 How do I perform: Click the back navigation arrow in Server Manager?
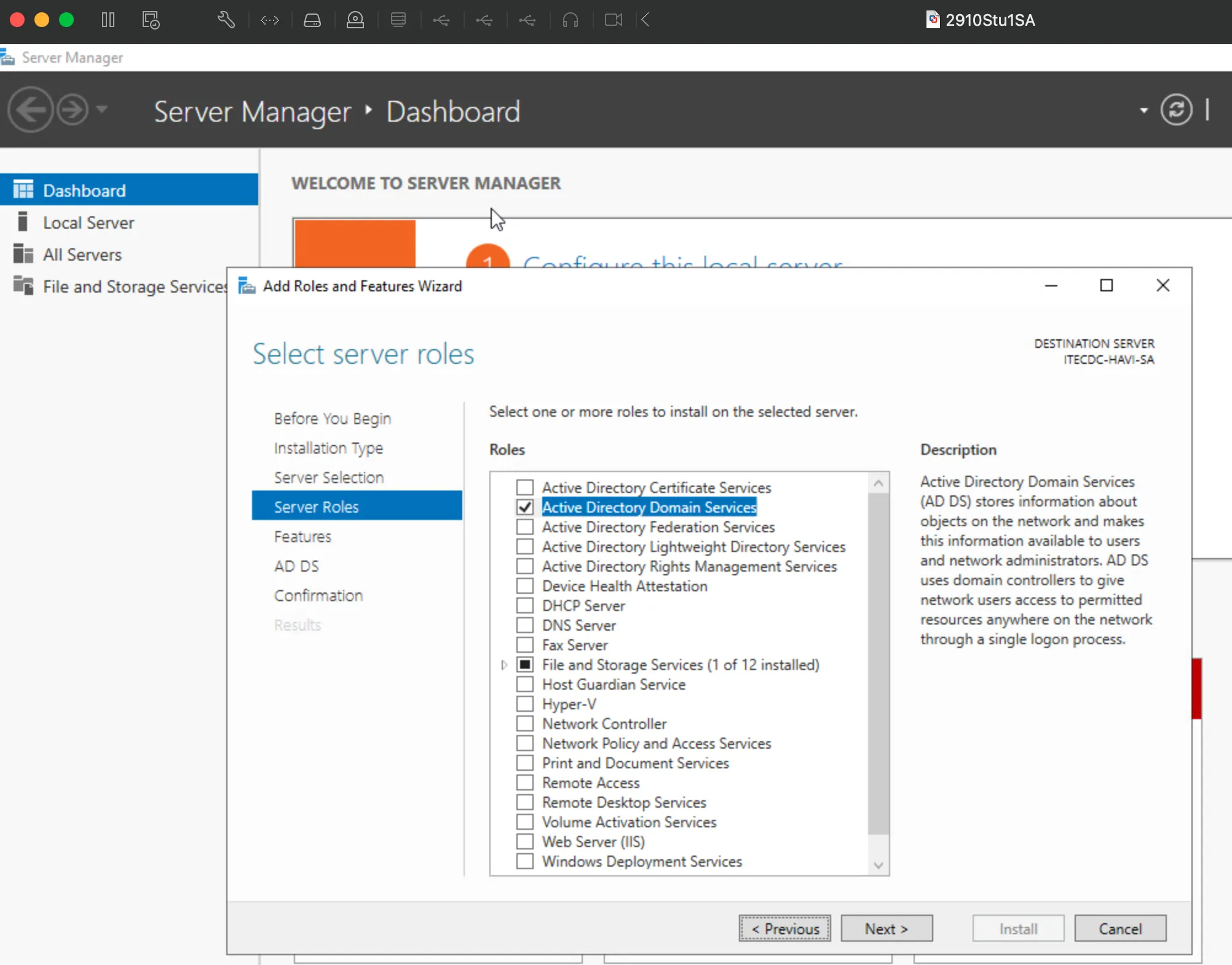point(31,110)
